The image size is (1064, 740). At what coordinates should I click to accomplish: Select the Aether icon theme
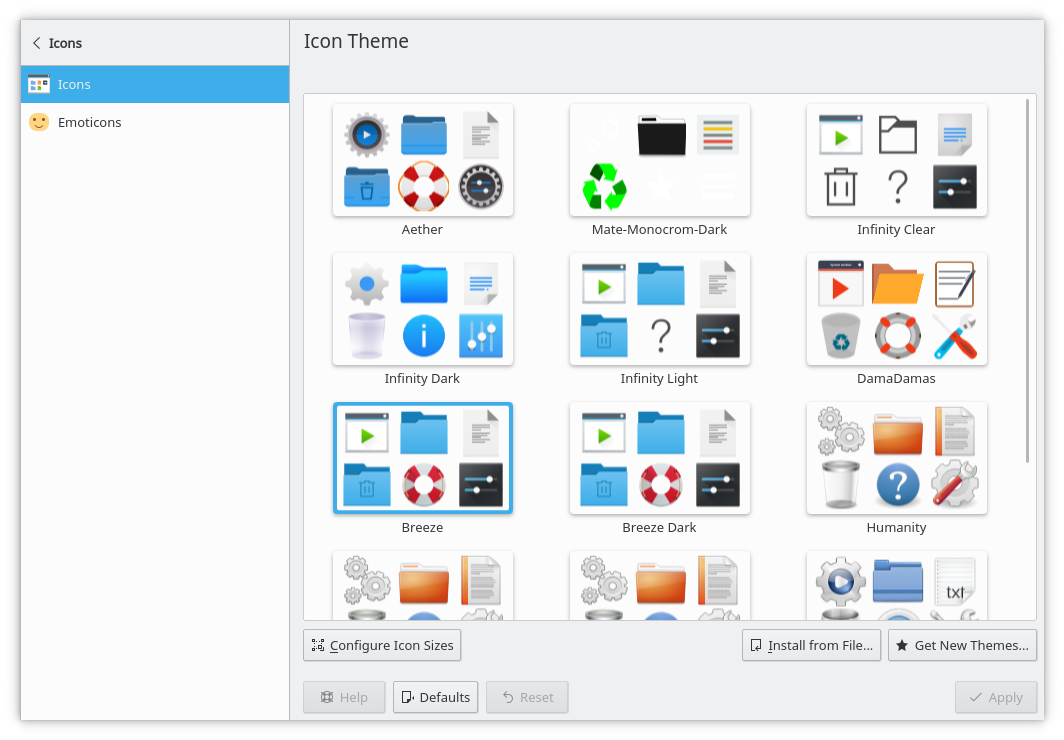(x=422, y=160)
